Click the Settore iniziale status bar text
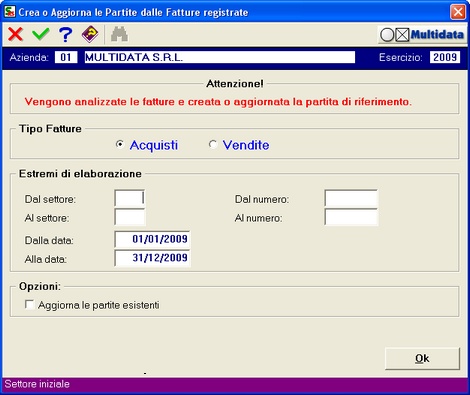The image size is (470, 395). tap(37, 384)
